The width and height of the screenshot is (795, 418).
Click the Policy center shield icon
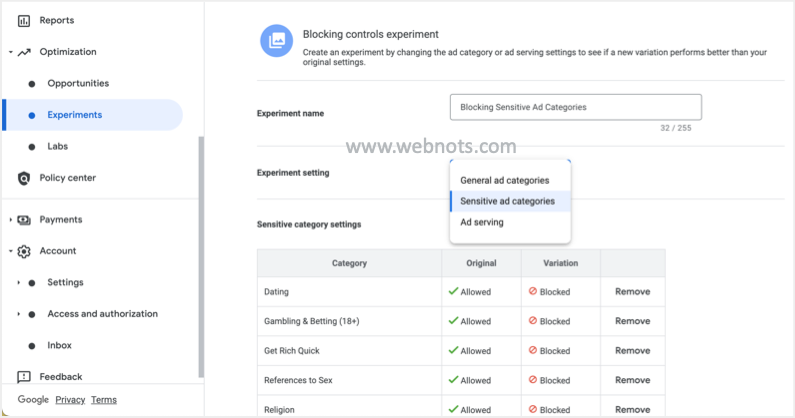tap(24, 178)
